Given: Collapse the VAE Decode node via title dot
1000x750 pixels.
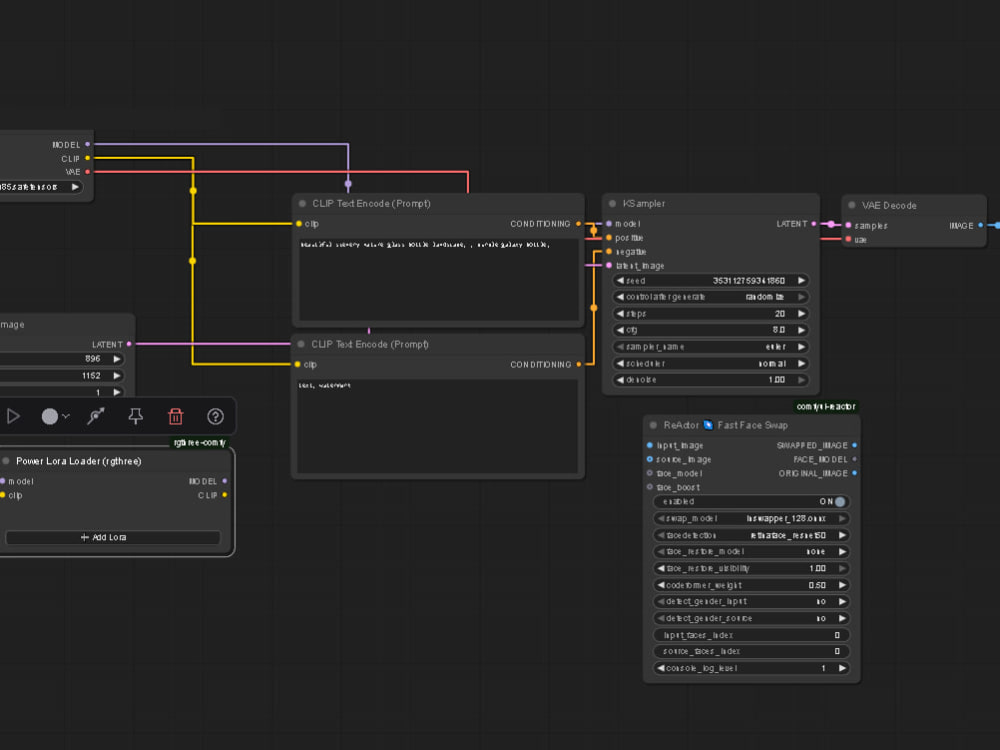Looking at the screenshot, I should pos(851,205).
